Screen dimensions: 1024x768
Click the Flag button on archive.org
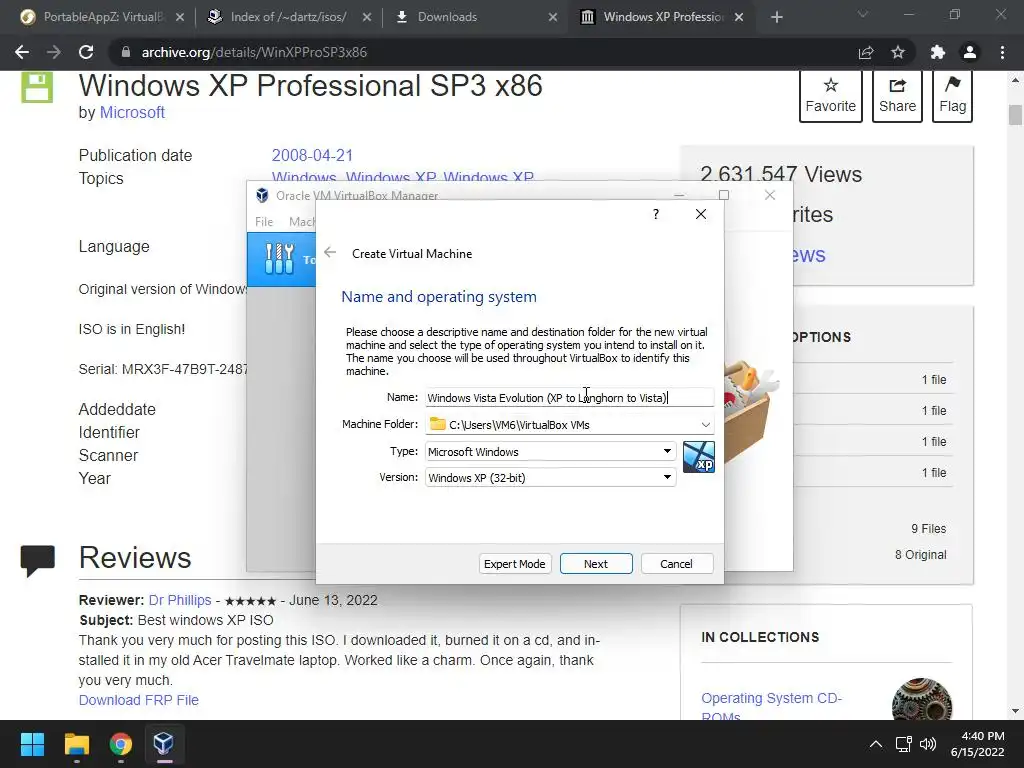tap(952, 96)
